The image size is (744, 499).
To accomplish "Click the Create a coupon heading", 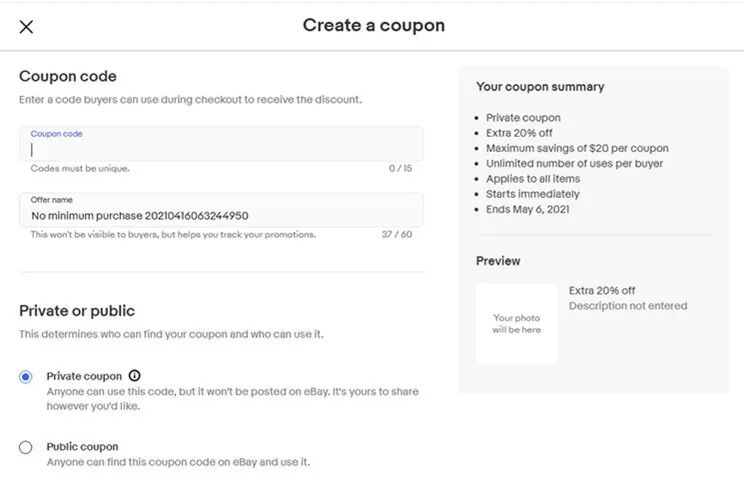I will point(374,26).
